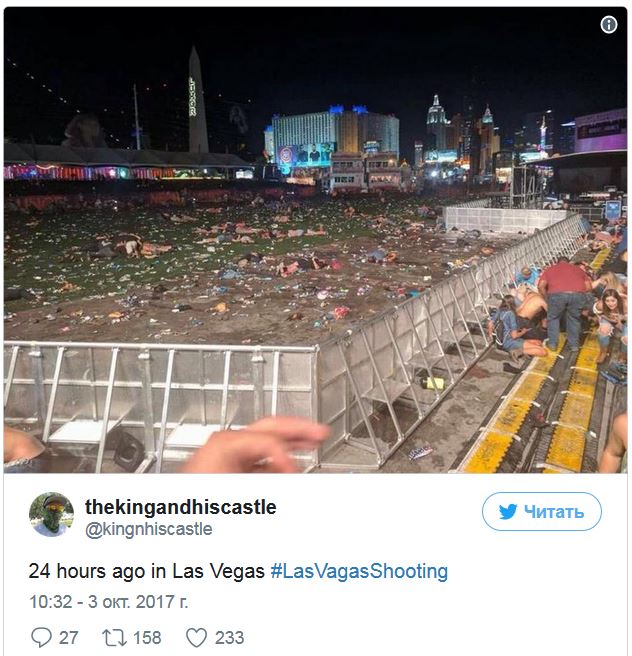This screenshot has width=632, height=656.
Task: Click the retweet count 158
Action: coord(147,638)
